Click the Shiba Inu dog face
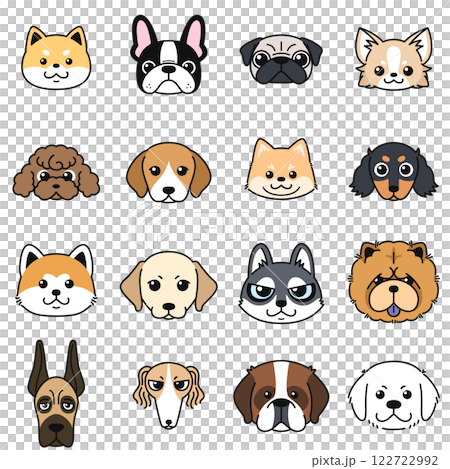Image resolution: width=450 pixels, height=469 pixels. point(56,58)
